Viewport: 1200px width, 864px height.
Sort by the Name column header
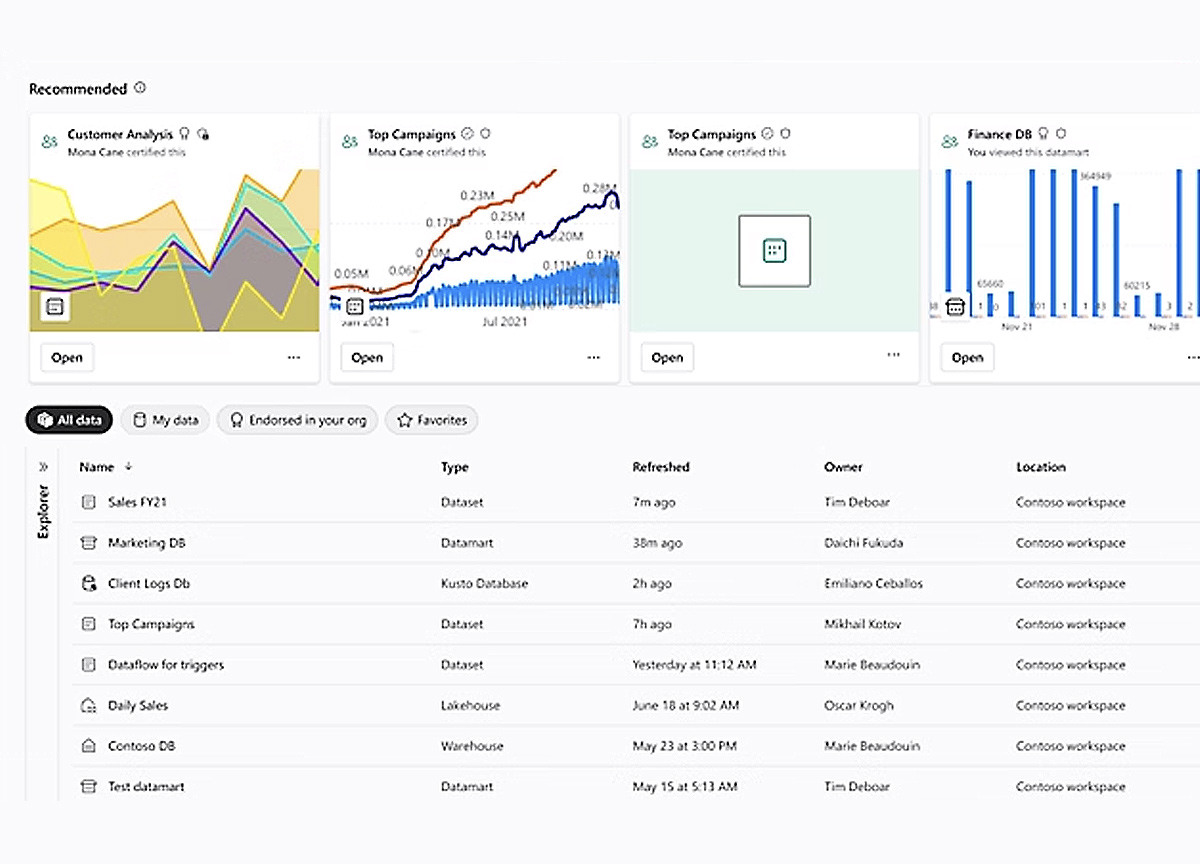97,467
